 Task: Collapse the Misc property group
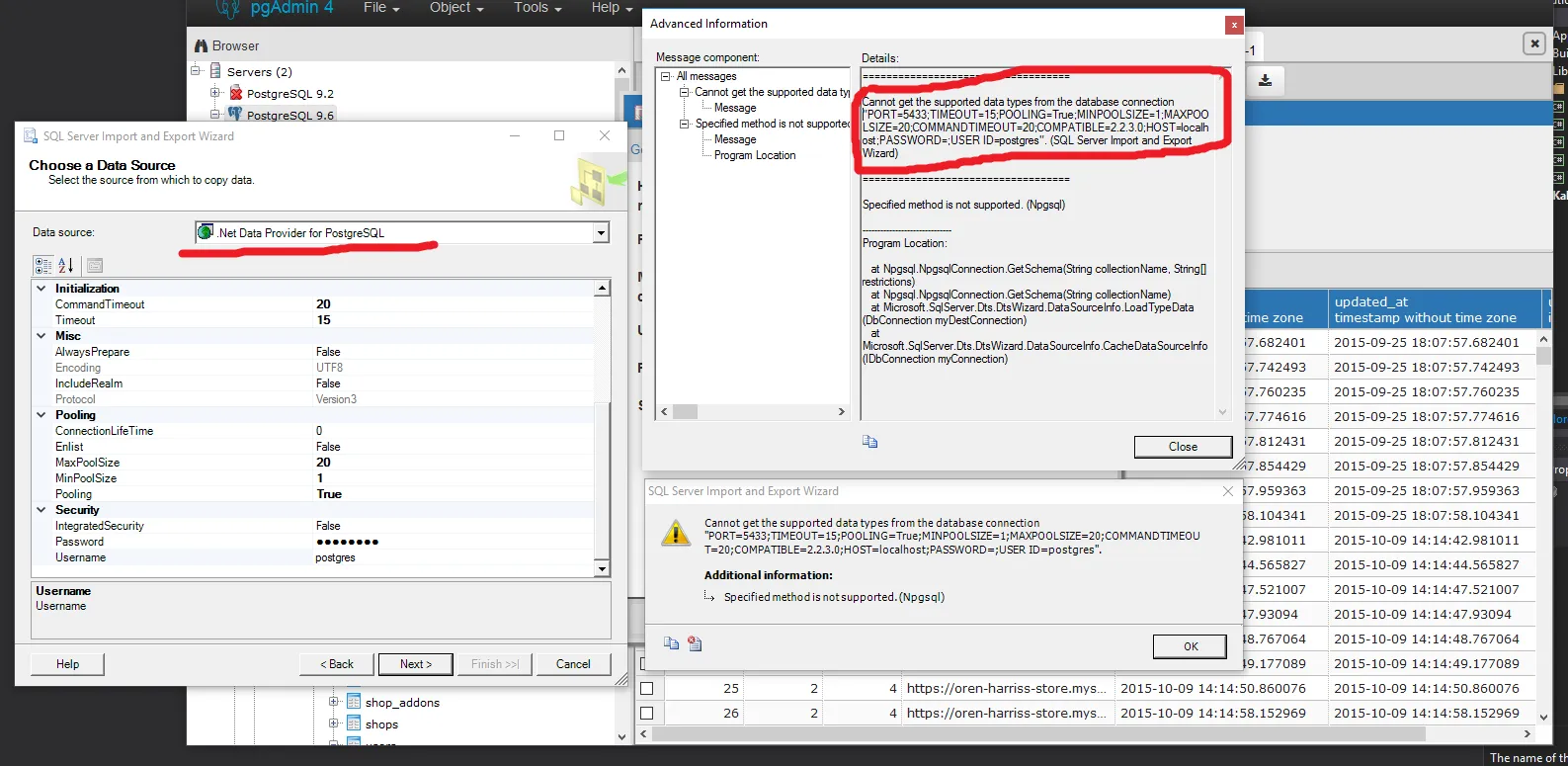[41, 336]
